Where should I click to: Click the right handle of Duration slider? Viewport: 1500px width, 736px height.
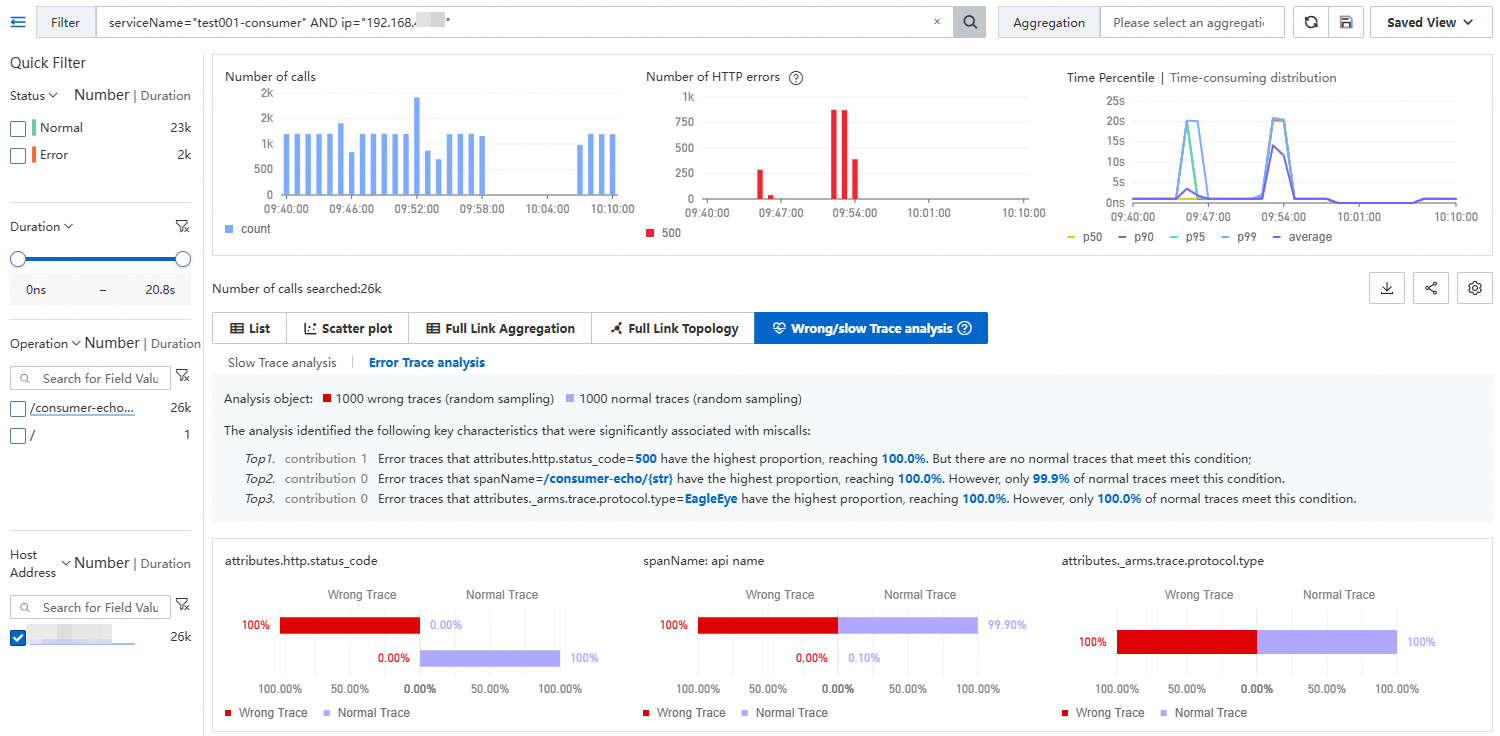point(183,259)
